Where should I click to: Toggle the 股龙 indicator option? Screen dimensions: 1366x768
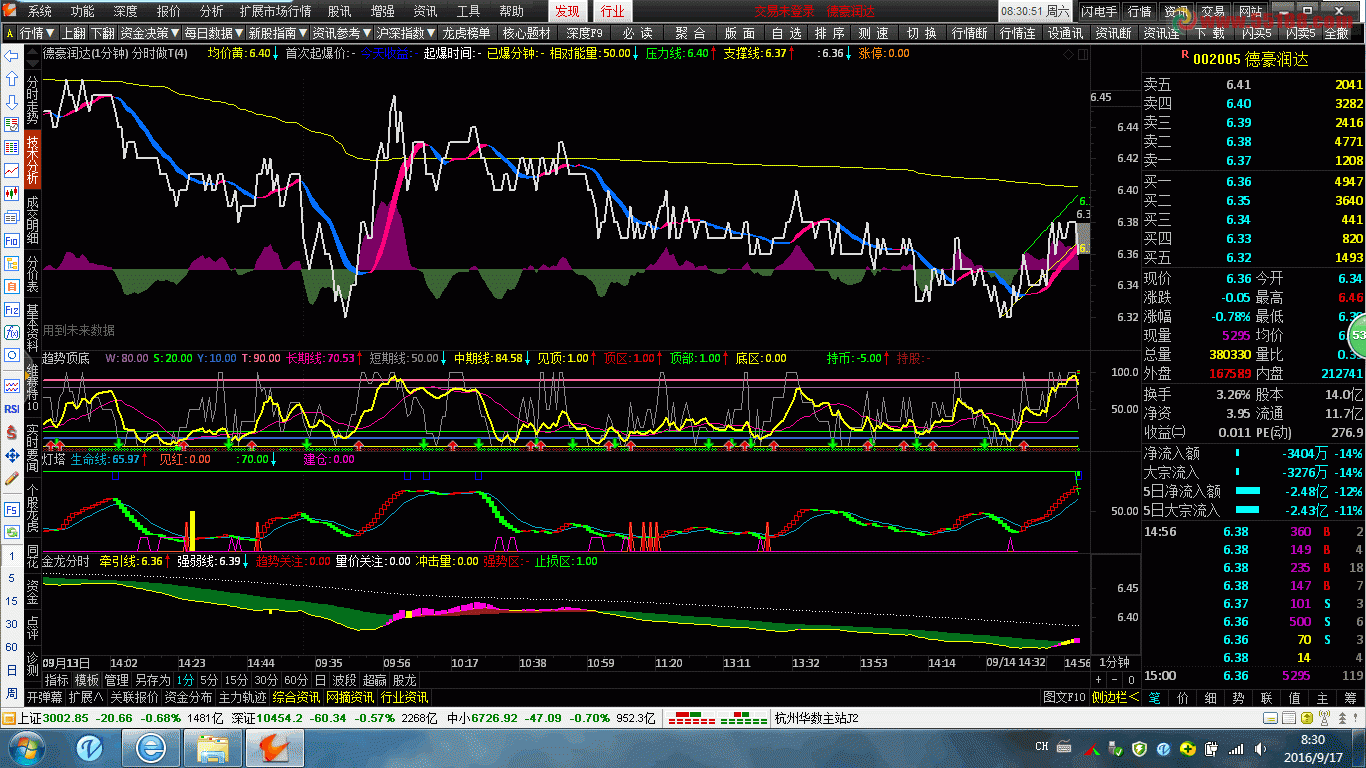point(404,680)
